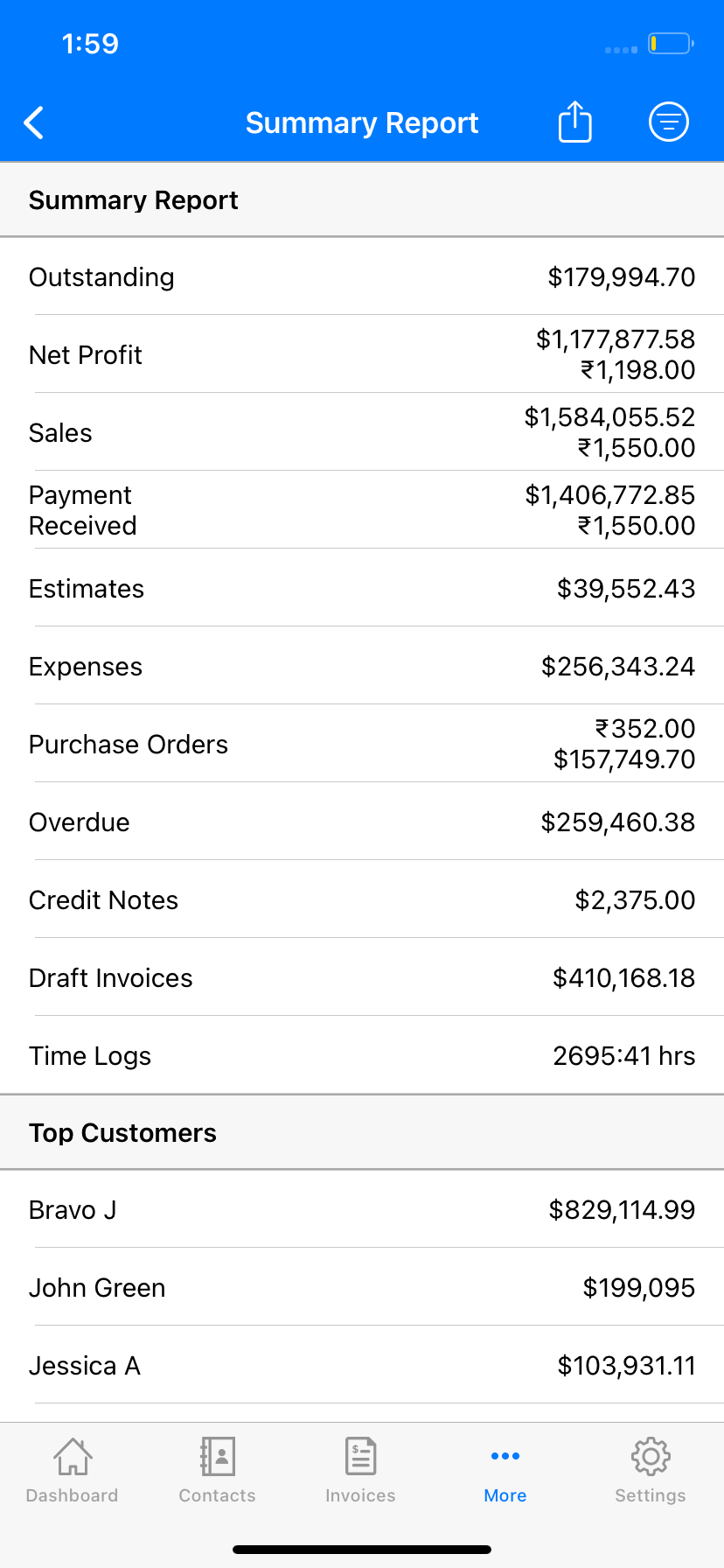This screenshot has width=724, height=1568.
Task: View the Sales summary row
Action: tap(362, 432)
